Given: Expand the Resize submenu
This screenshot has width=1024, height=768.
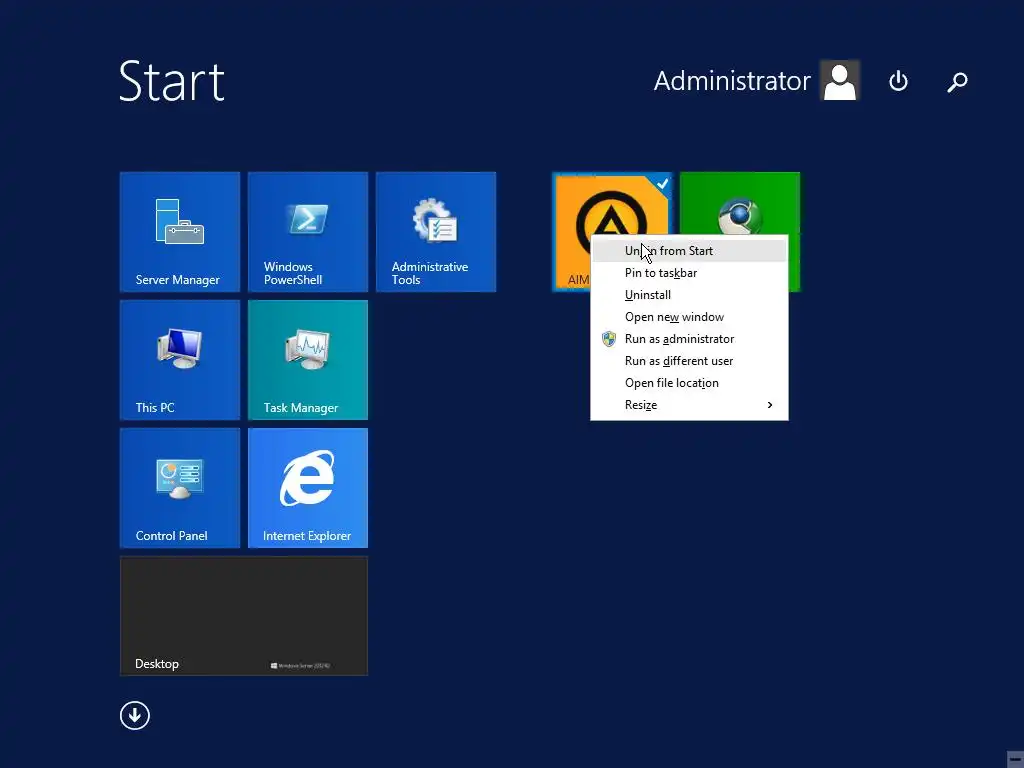Looking at the screenshot, I should (689, 405).
